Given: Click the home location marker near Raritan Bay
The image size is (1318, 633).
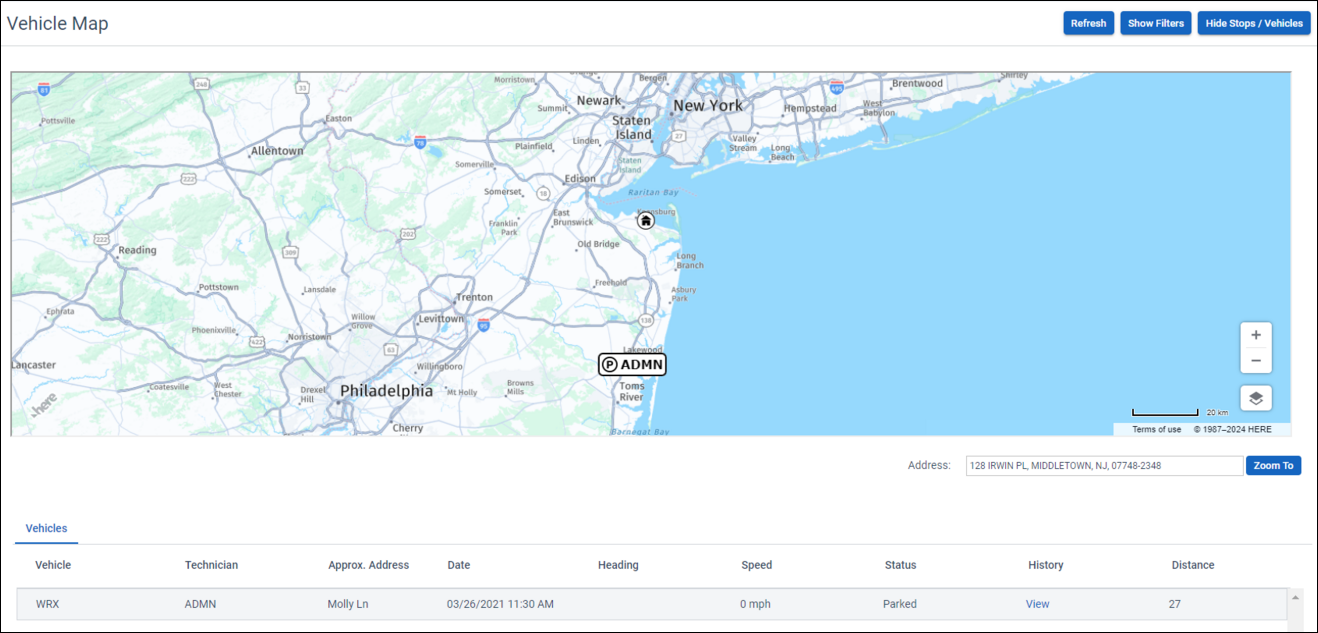Looking at the screenshot, I should pos(645,219).
